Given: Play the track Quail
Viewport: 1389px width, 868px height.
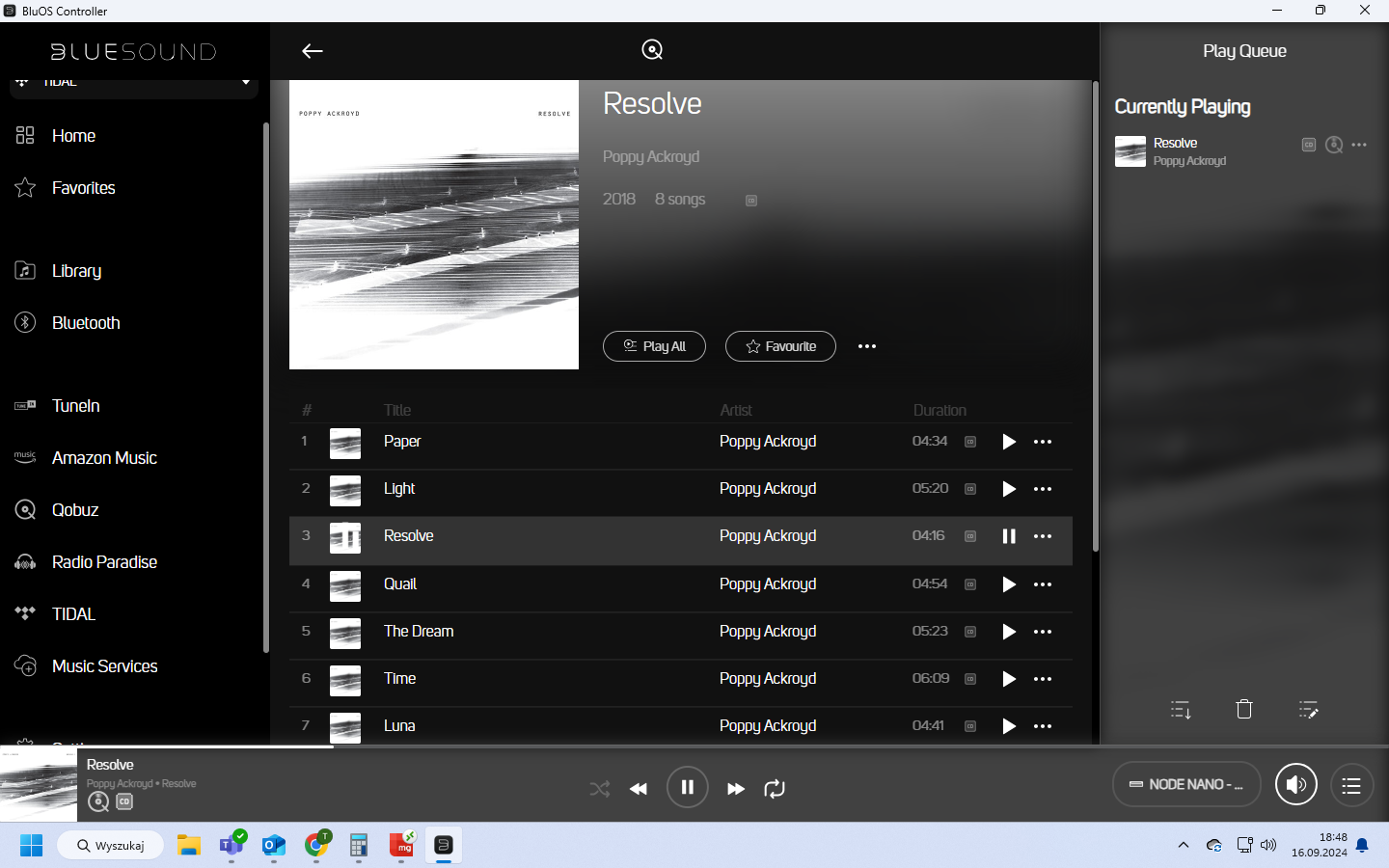Looking at the screenshot, I should pyautogui.click(x=1009, y=584).
